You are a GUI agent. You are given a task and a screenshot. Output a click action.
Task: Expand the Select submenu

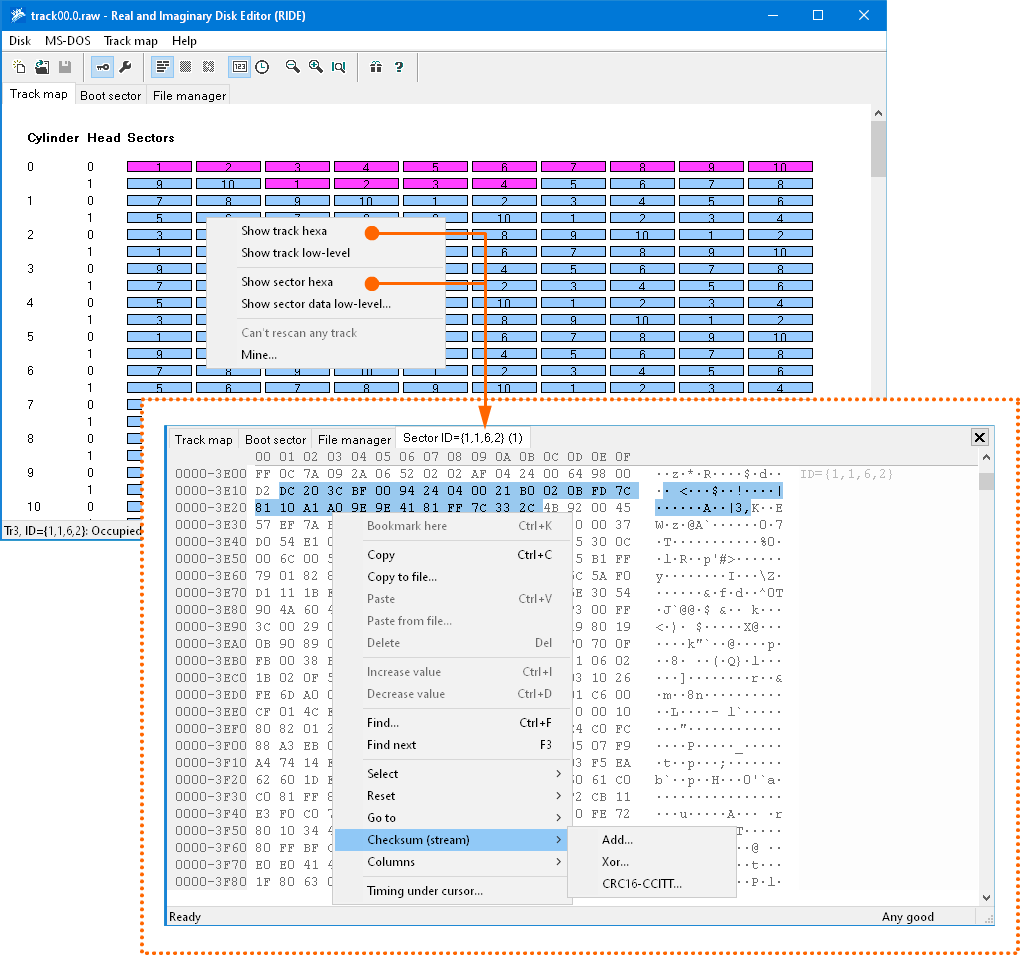point(452,774)
